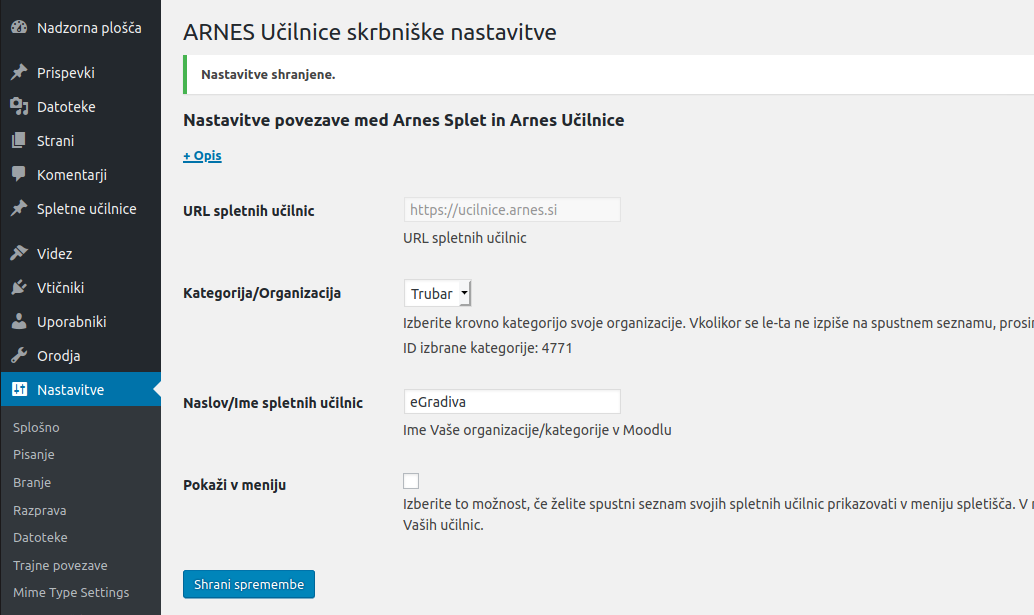The image size is (1034, 615).
Task: Open Nadzorna plošča menu item
Action: 89,28
